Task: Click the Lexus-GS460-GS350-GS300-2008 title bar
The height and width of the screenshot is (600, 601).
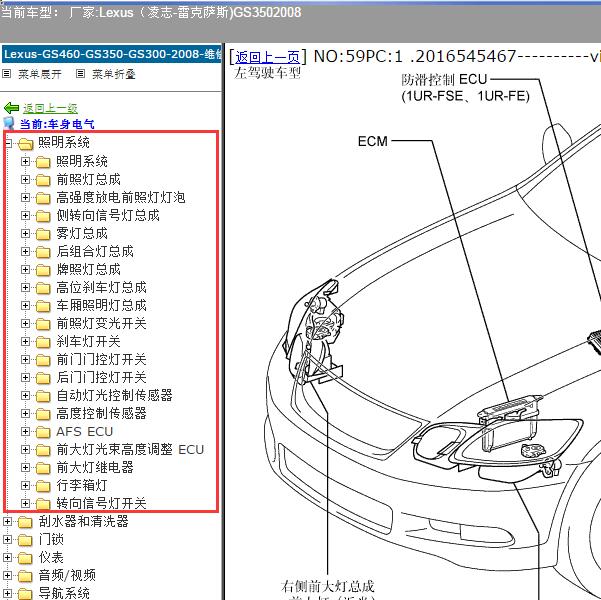Action: click(112, 54)
